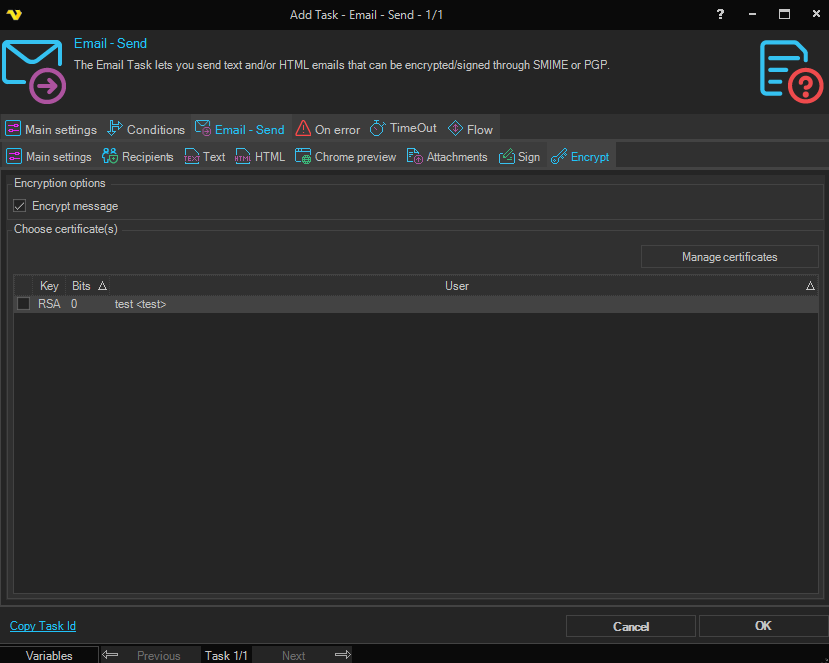Switch to the On error tab
829x663 pixels.
pos(328,129)
